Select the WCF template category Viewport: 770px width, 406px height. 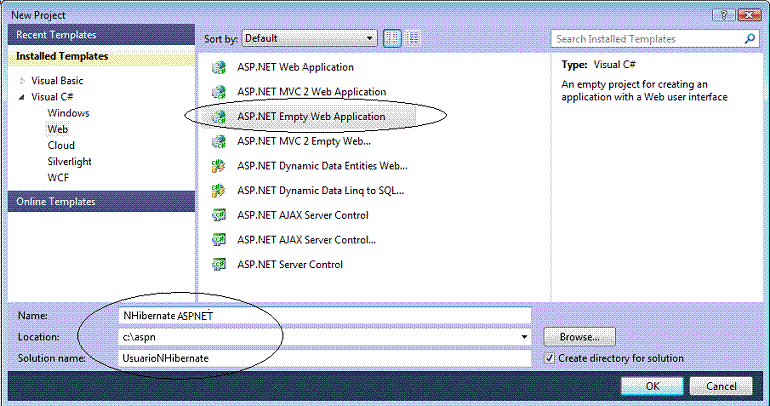pos(58,178)
